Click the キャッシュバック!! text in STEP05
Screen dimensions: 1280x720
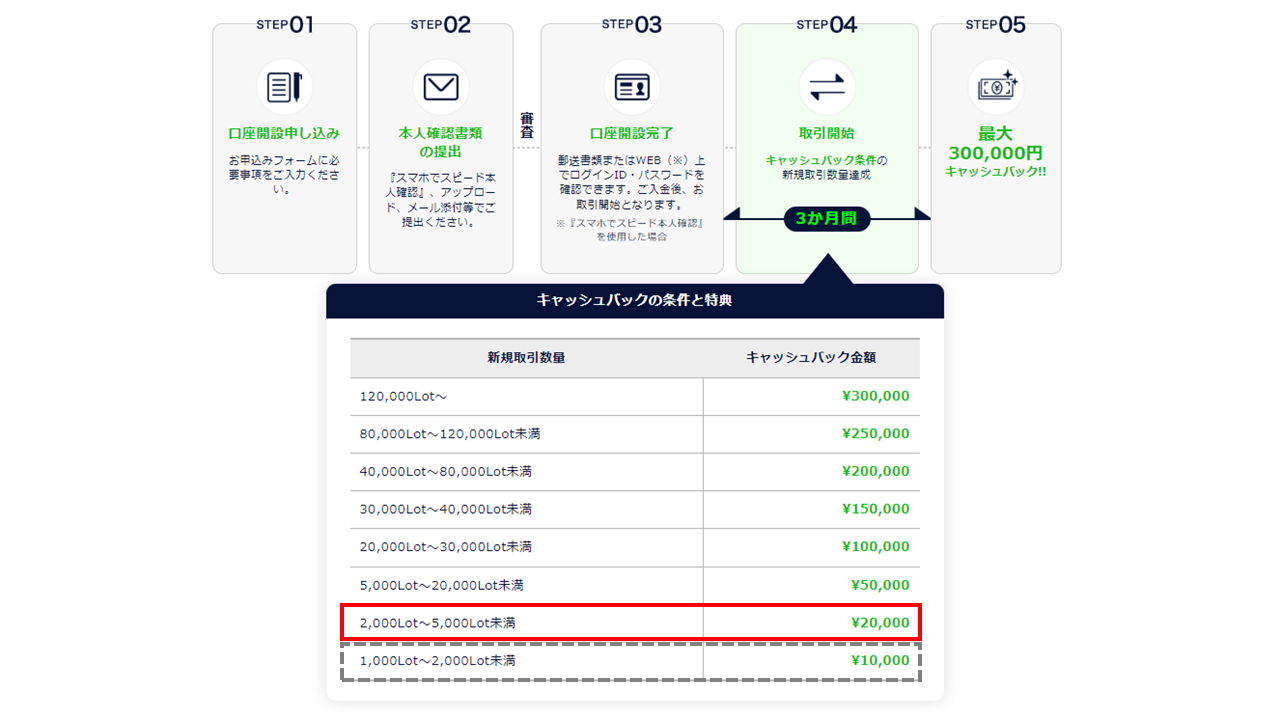tap(996, 172)
